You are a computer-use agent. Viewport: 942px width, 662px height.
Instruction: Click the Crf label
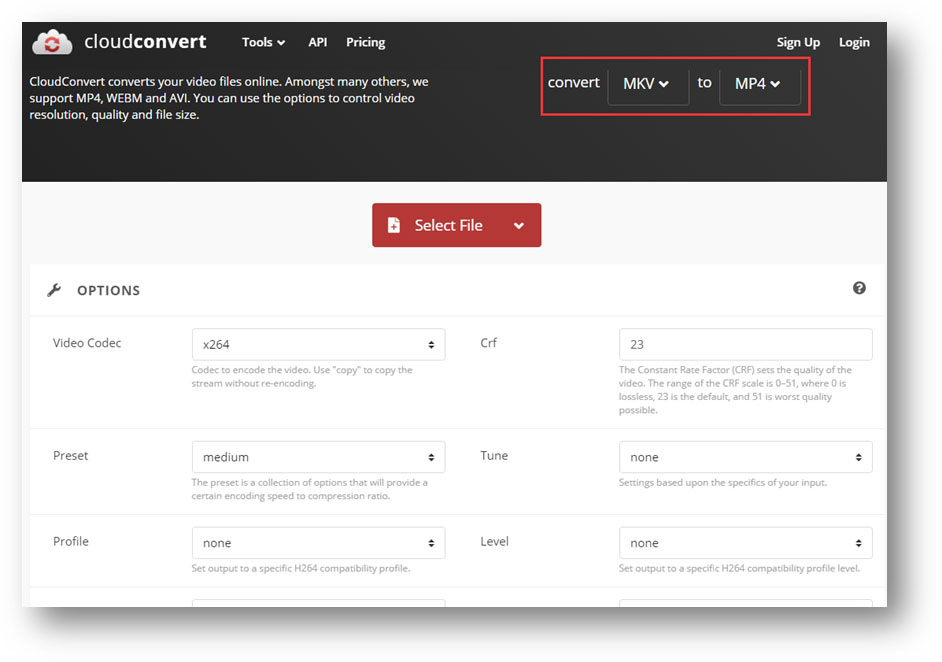[488, 343]
